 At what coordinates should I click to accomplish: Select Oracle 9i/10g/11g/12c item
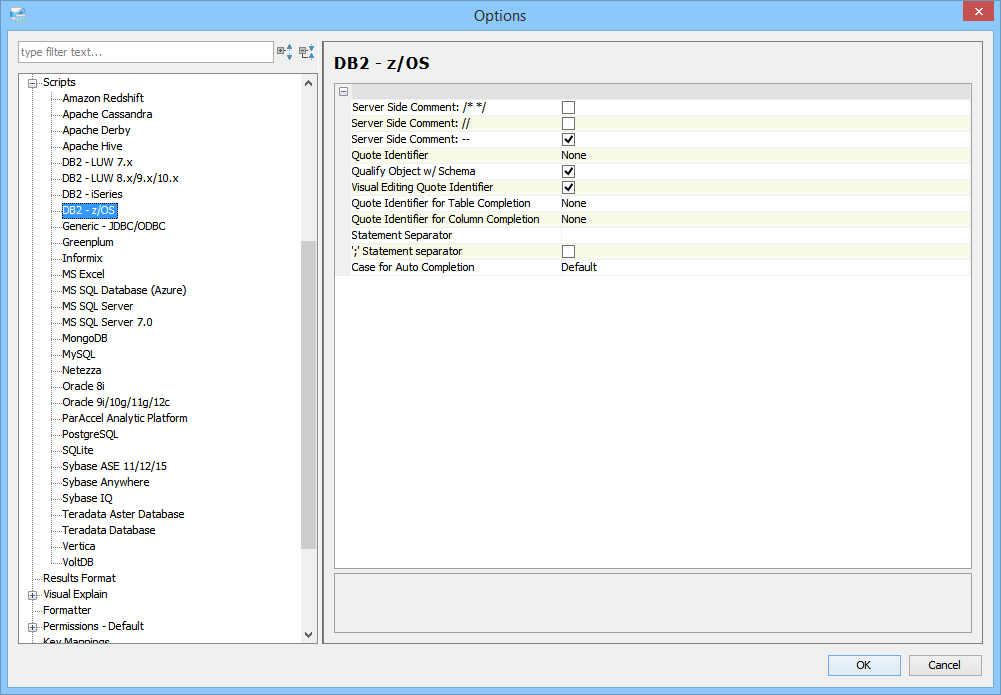[x=116, y=401]
